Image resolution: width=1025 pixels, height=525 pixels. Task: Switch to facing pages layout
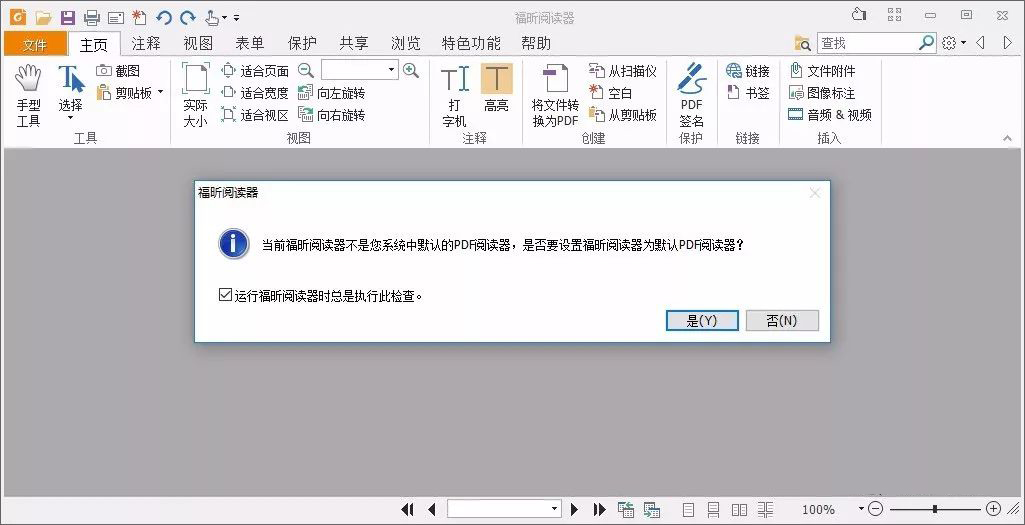coord(739,509)
